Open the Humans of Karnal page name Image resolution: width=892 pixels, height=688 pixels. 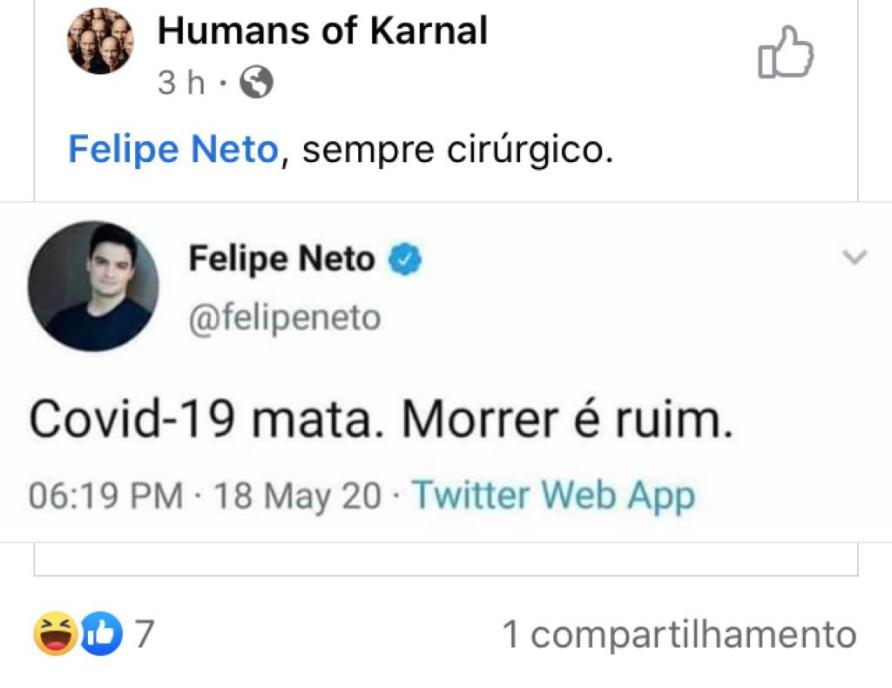pos(322,32)
